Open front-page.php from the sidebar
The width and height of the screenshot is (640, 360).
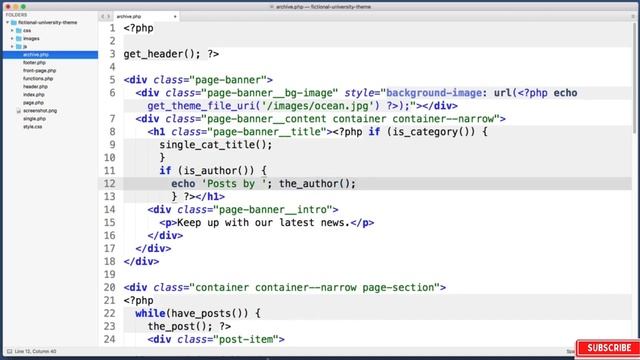click(39, 71)
